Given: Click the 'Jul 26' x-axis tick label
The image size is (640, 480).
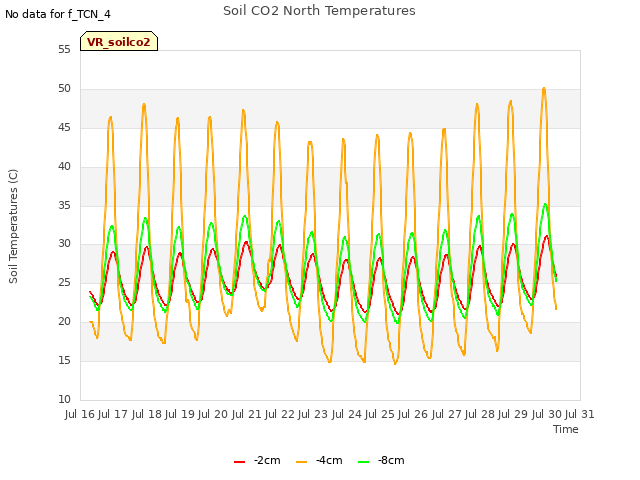Looking at the screenshot, I should click(413, 414).
